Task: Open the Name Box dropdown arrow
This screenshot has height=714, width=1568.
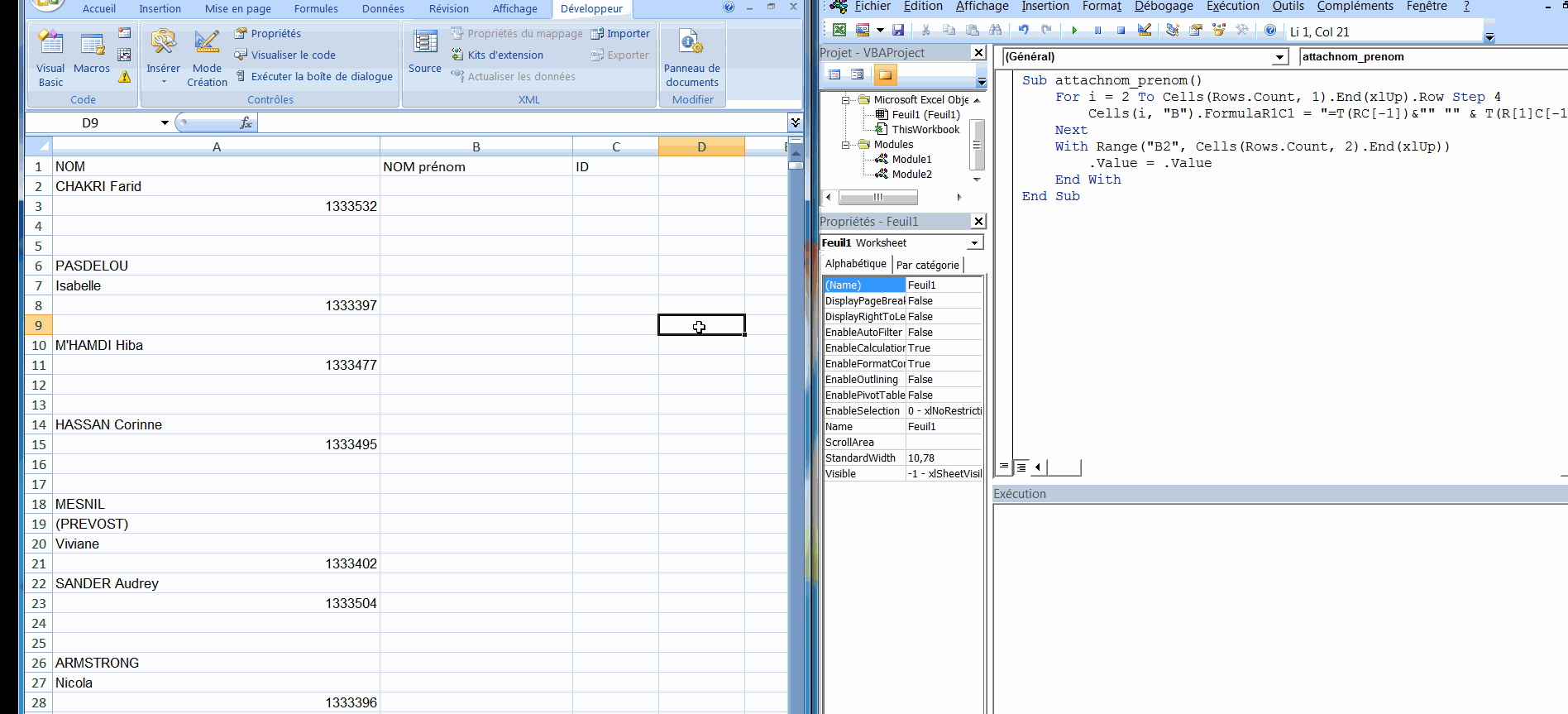Action: tap(165, 122)
